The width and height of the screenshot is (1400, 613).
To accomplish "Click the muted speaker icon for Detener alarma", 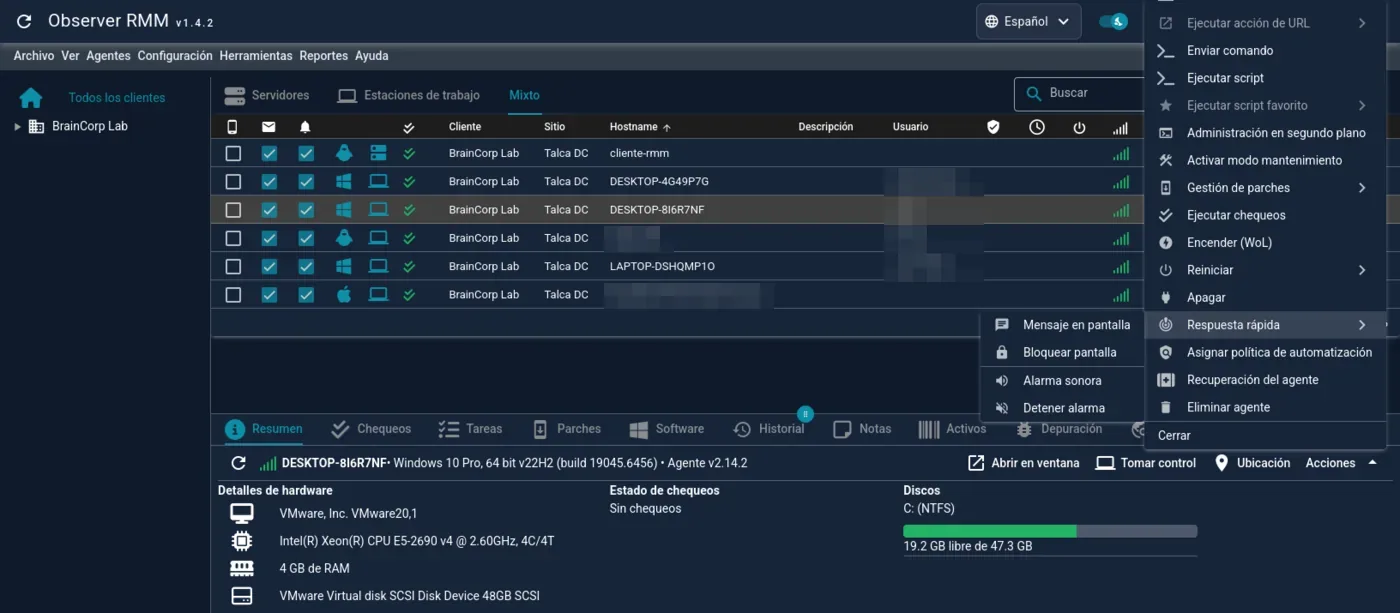I will pyautogui.click(x=1002, y=408).
